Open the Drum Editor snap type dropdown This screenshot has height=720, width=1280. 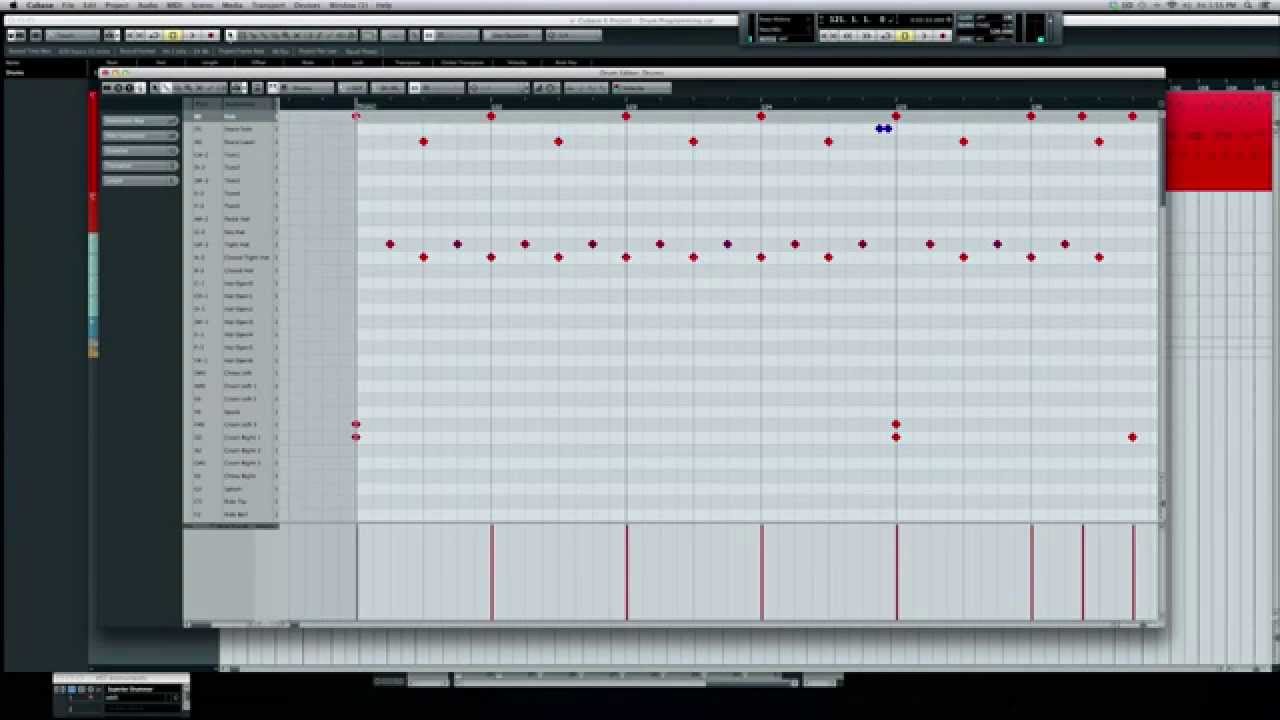443,88
